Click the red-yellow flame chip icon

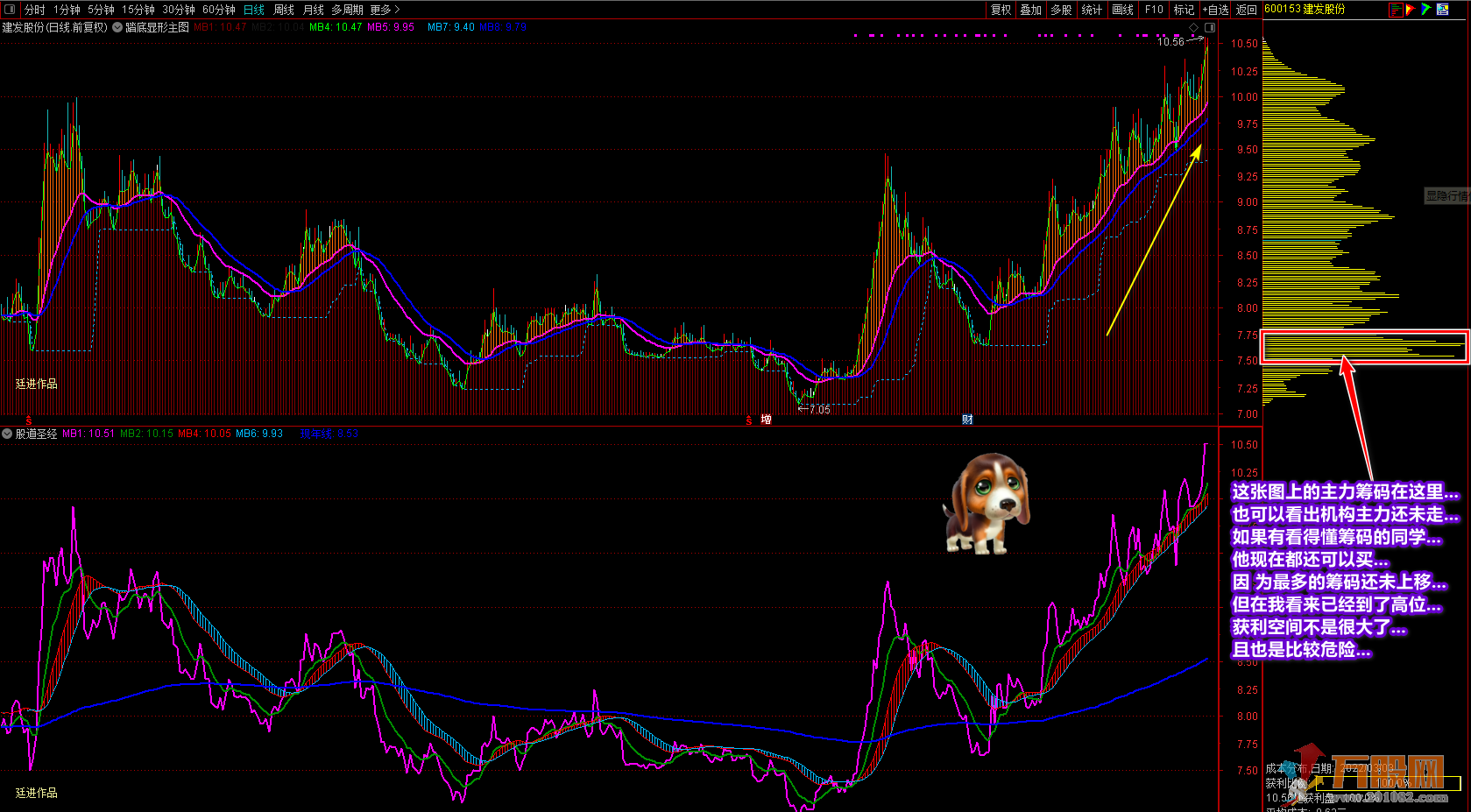click(x=1411, y=10)
